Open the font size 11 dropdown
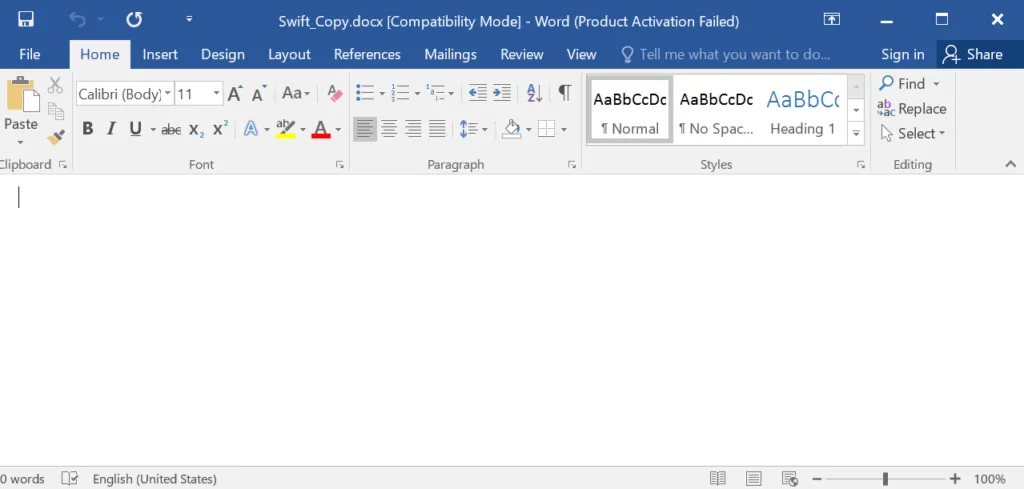This screenshot has width=1024, height=489. pyautogui.click(x=216, y=94)
